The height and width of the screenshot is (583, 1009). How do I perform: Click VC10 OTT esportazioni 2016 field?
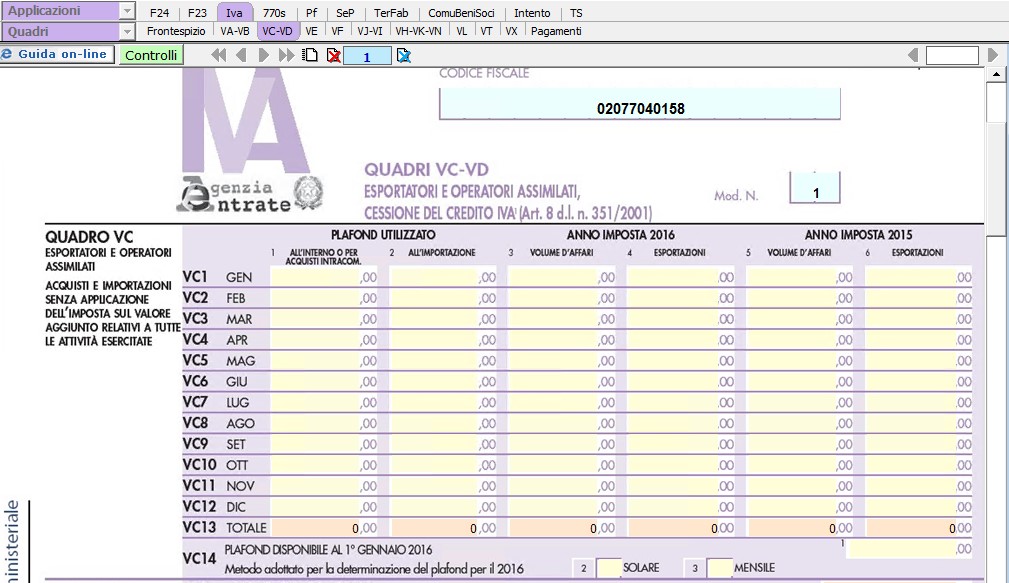click(681, 465)
